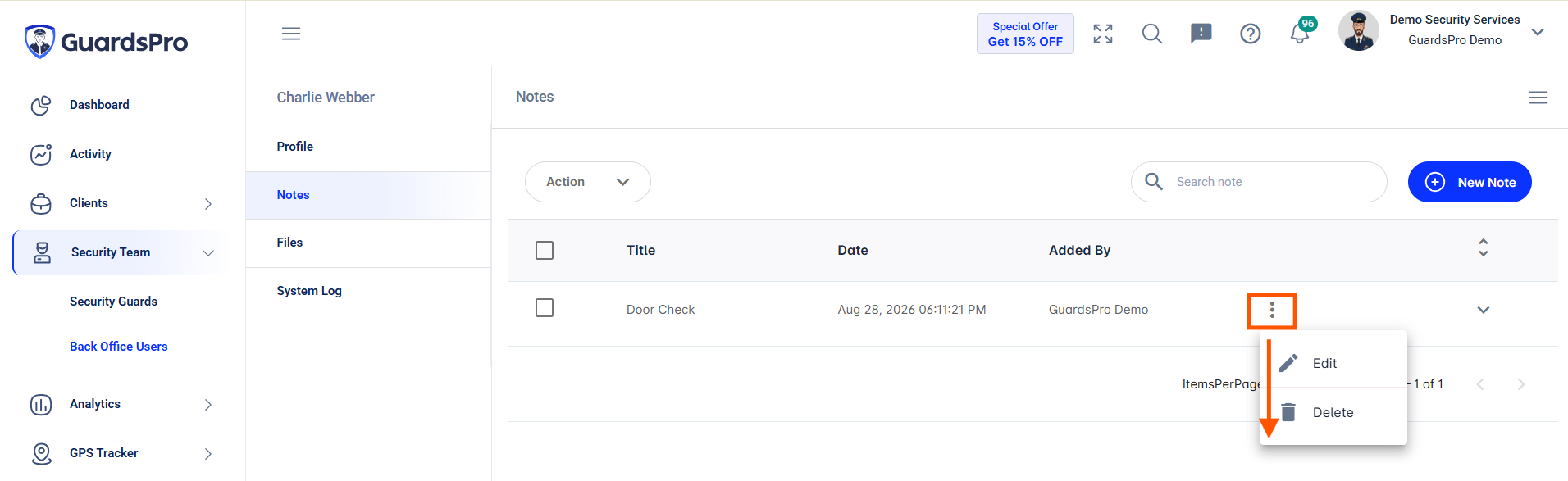Open the Notes panel menu icon
This screenshot has width=1568, height=481.
(1538, 98)
